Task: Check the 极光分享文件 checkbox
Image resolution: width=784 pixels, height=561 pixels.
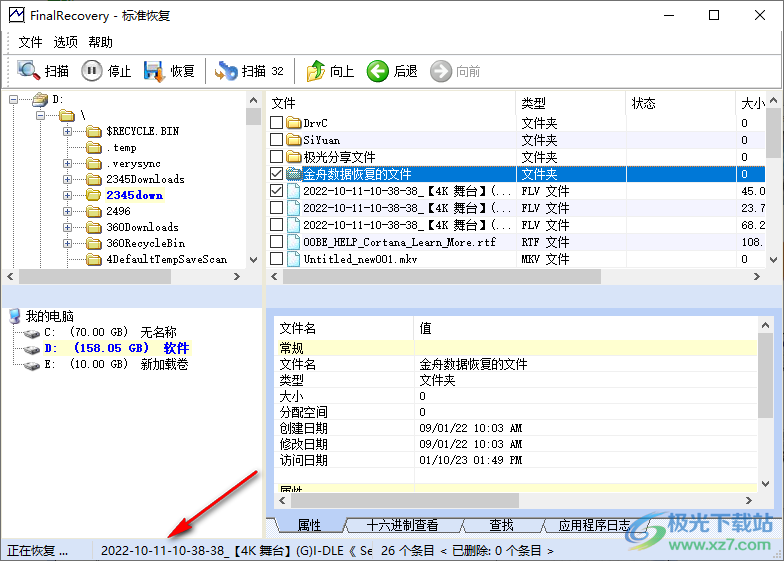Action: click(276, 156)
